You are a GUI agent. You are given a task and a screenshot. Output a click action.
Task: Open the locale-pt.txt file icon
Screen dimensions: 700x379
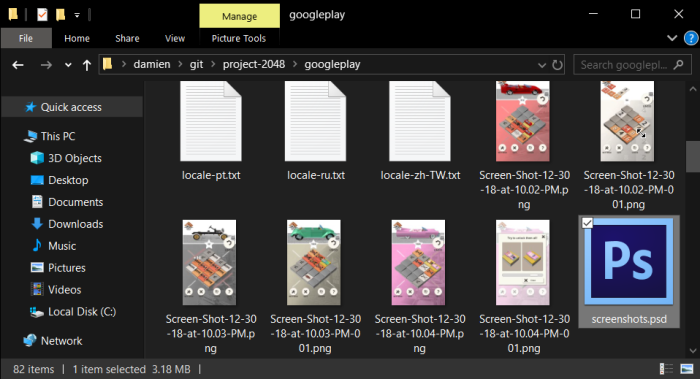click(x=211, y=121)
